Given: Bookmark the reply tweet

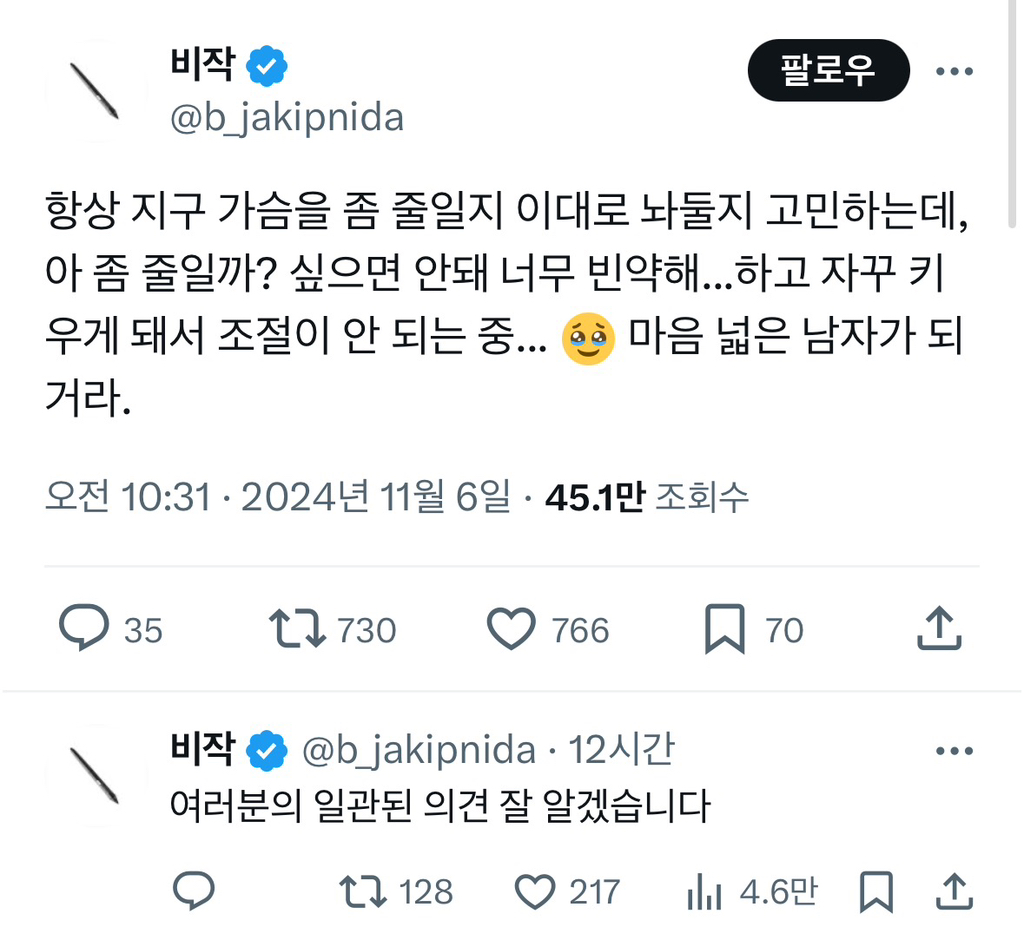Looking at the screenshot, I should [877, 893].
